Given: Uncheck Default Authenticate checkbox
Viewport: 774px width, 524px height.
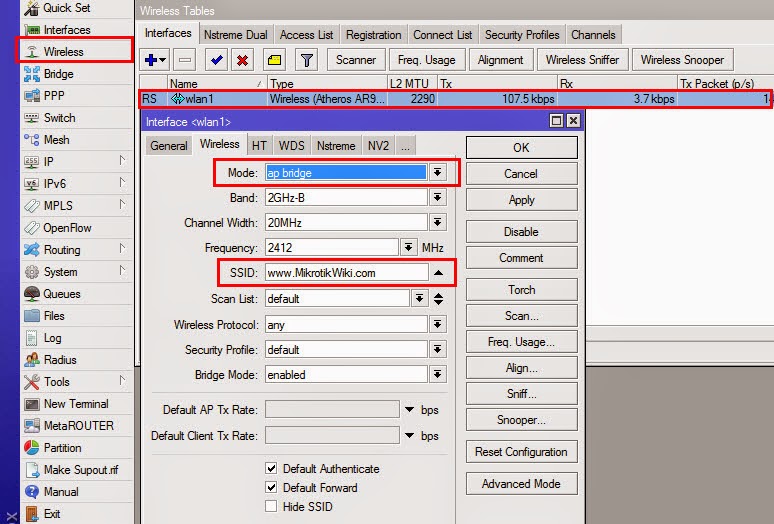Looking at the screenshot, I should click(x=272, y=469).
